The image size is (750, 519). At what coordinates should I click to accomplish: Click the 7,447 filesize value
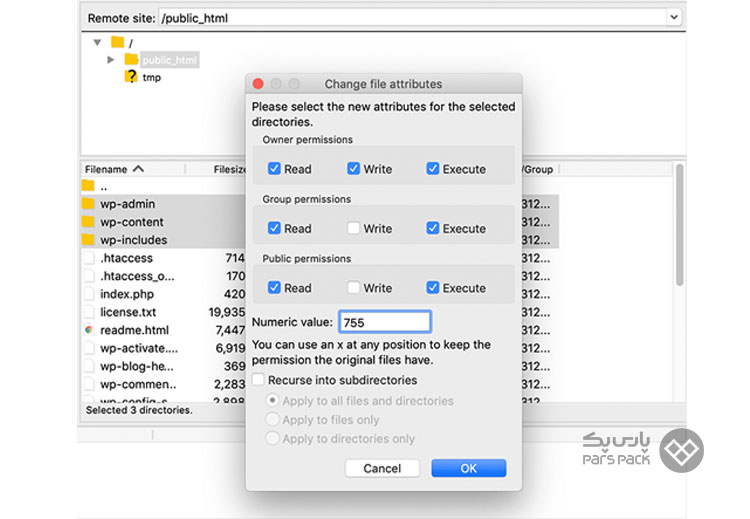pos(230,330)
